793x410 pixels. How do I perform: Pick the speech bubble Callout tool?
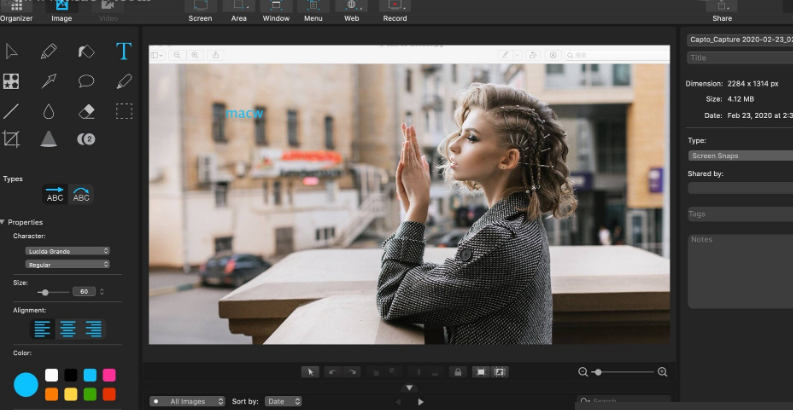click(86, 81)
